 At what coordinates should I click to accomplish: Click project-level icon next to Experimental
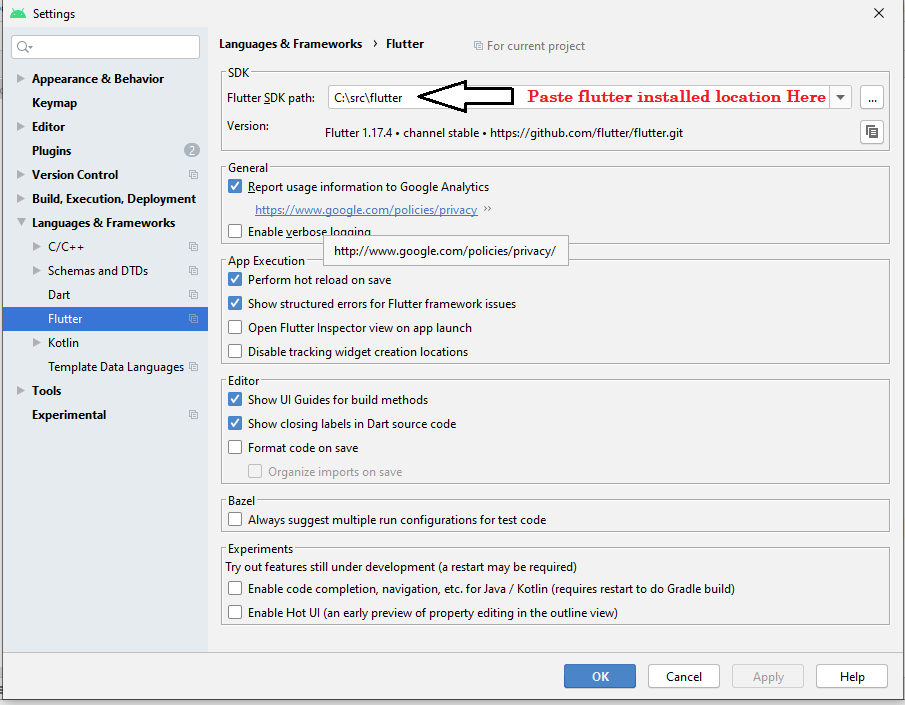pos(193,415)
